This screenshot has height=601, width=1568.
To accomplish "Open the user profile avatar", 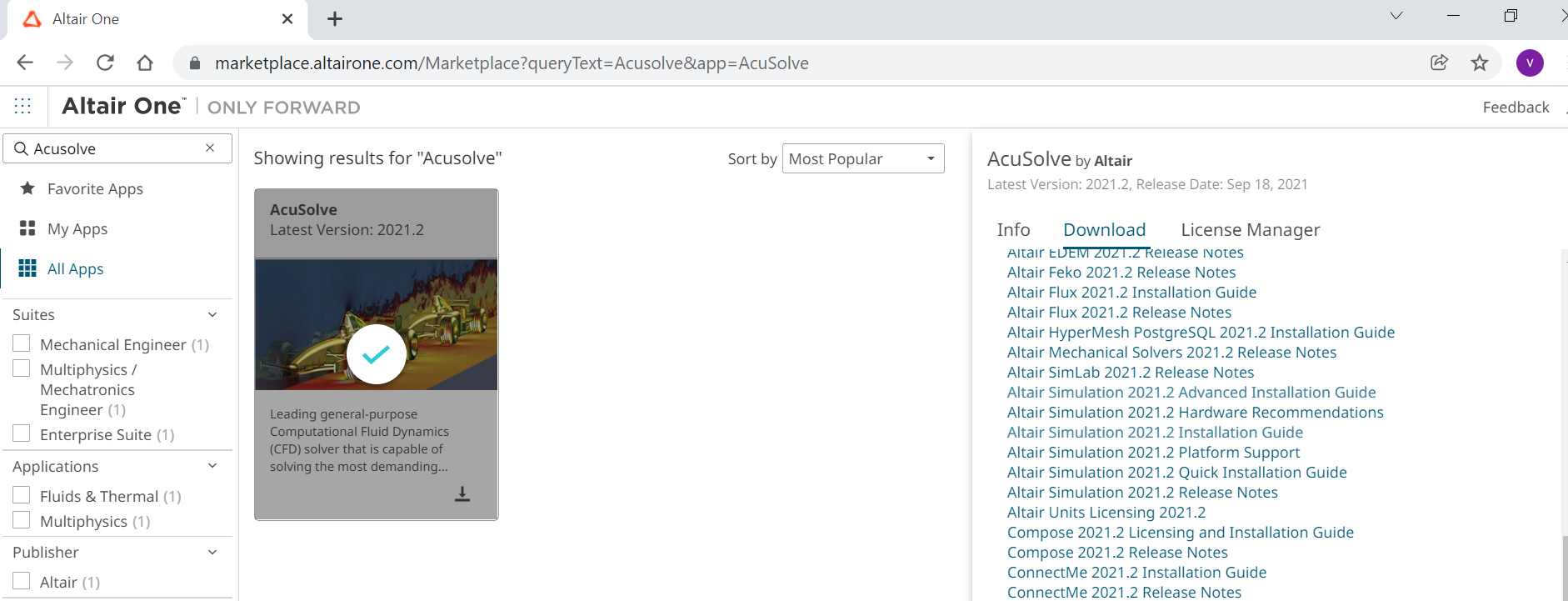I will (1529, 63).
